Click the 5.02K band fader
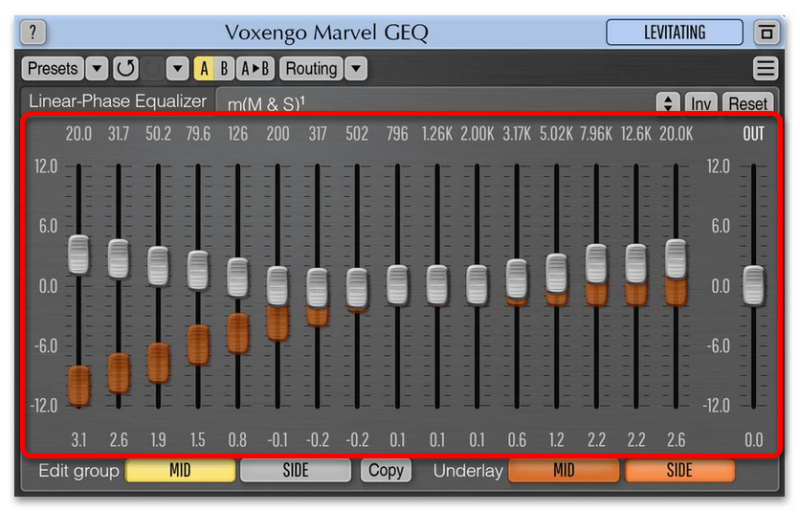The height and width of the screenshot is (512, 800). pos(557,273)
